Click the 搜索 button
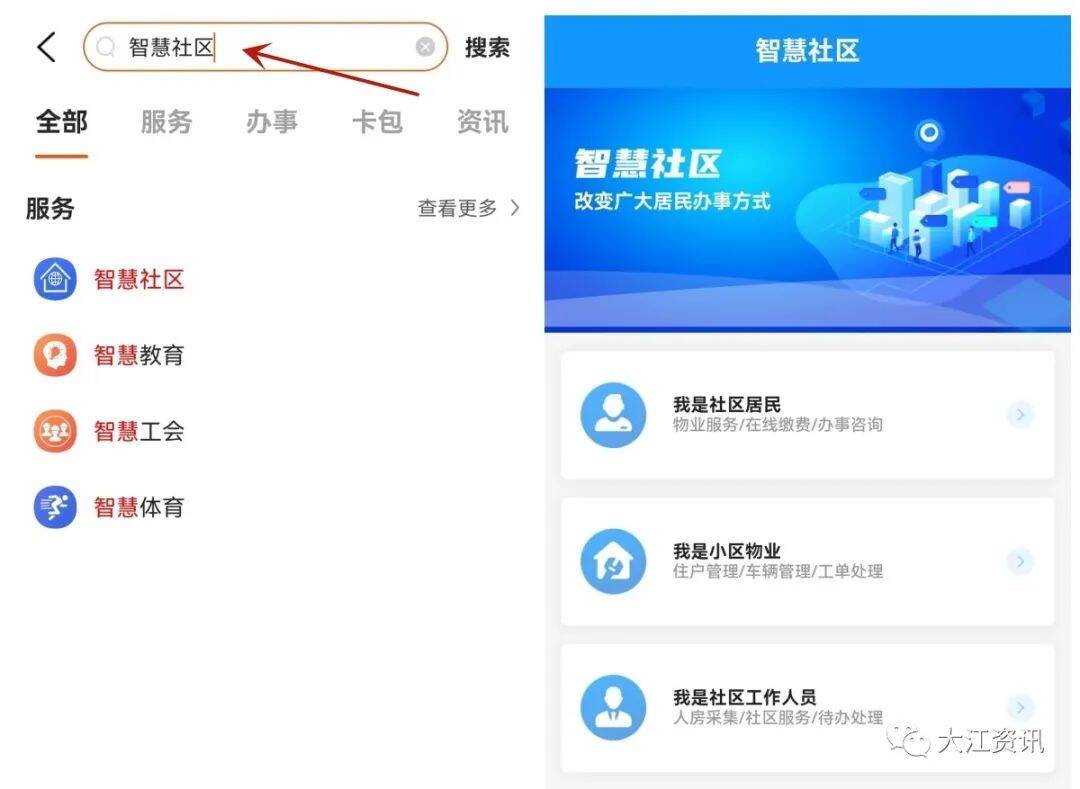1080x789 pixels. pyautogui.click(x=487, y=48)
